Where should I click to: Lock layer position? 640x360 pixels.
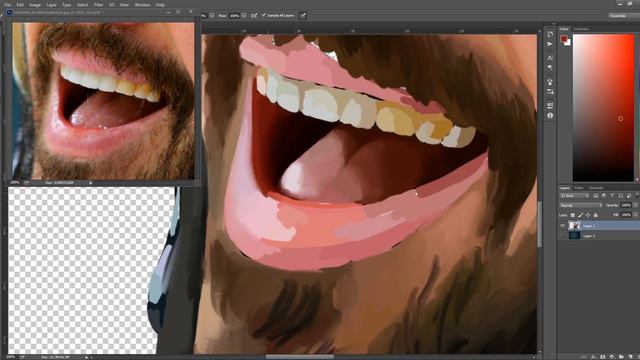[588, 215]
